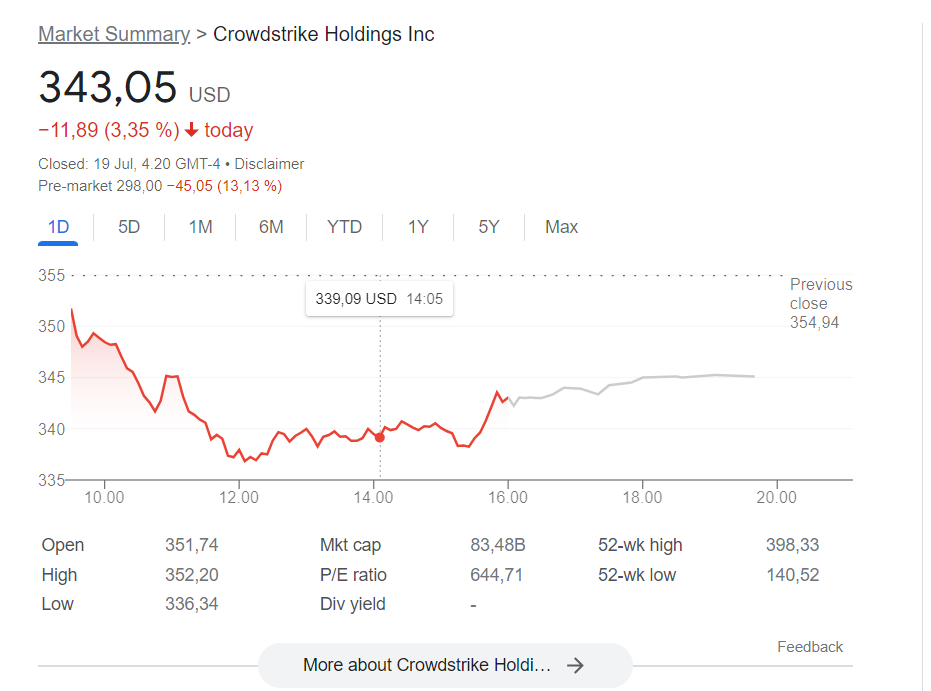Open the Market Summary link
This screenshot has width=931, height=691.
tap(114, 34)
